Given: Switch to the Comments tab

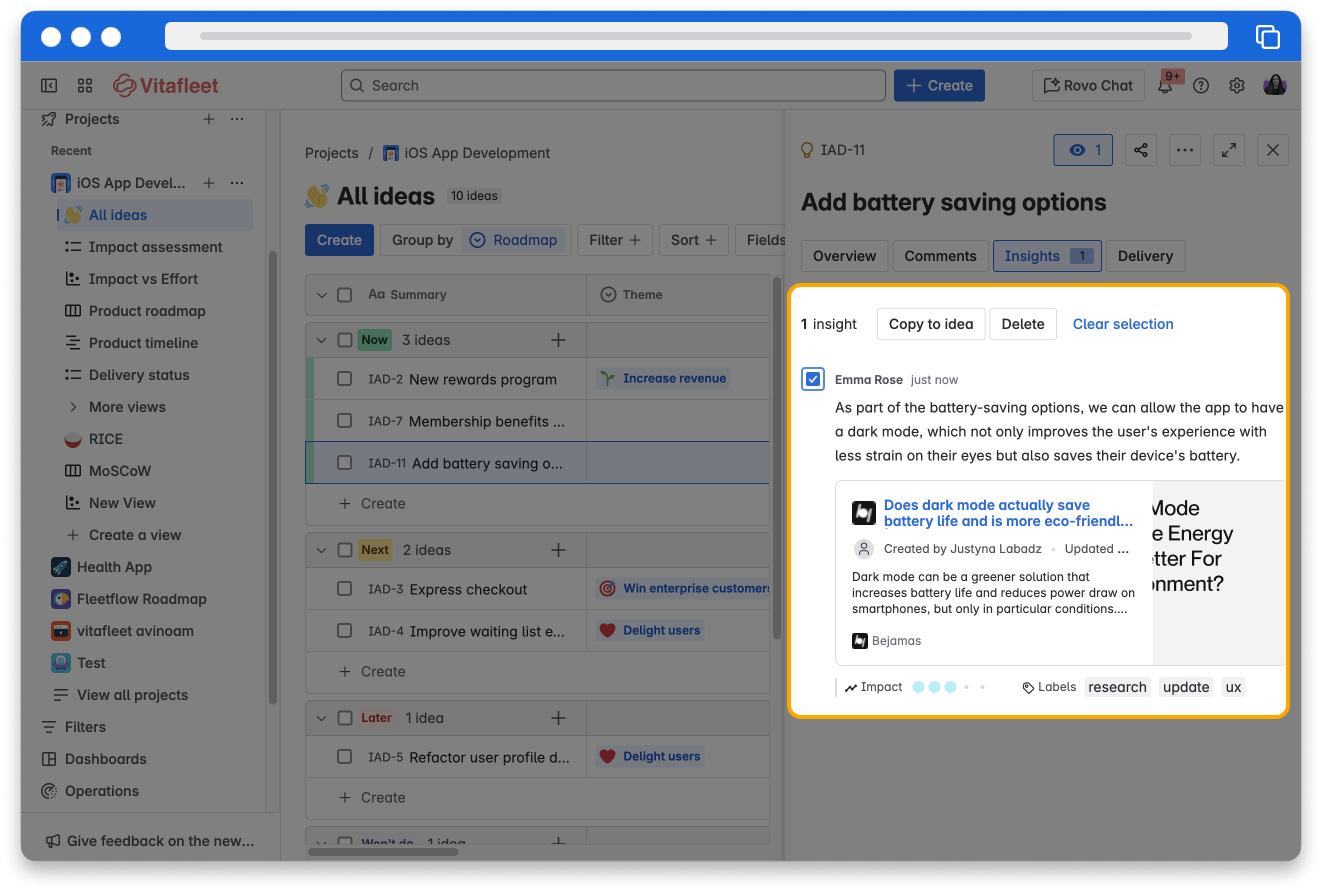Looking at the screenshot, I should (941, 256).
